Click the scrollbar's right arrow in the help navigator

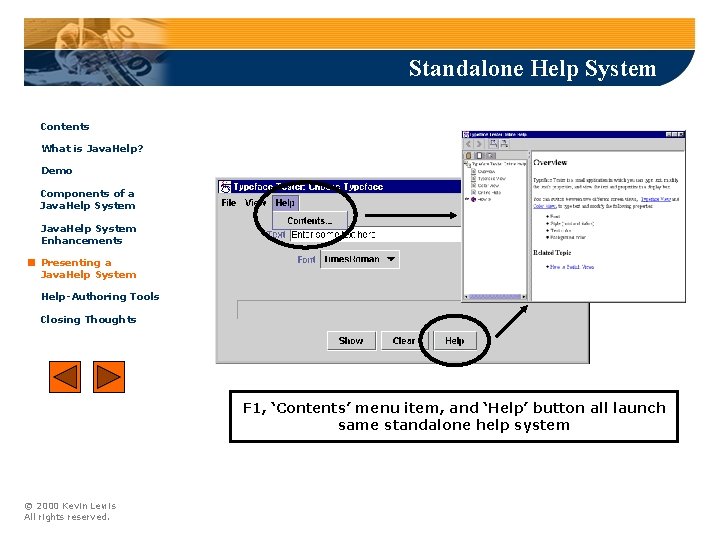pos(524,297)
